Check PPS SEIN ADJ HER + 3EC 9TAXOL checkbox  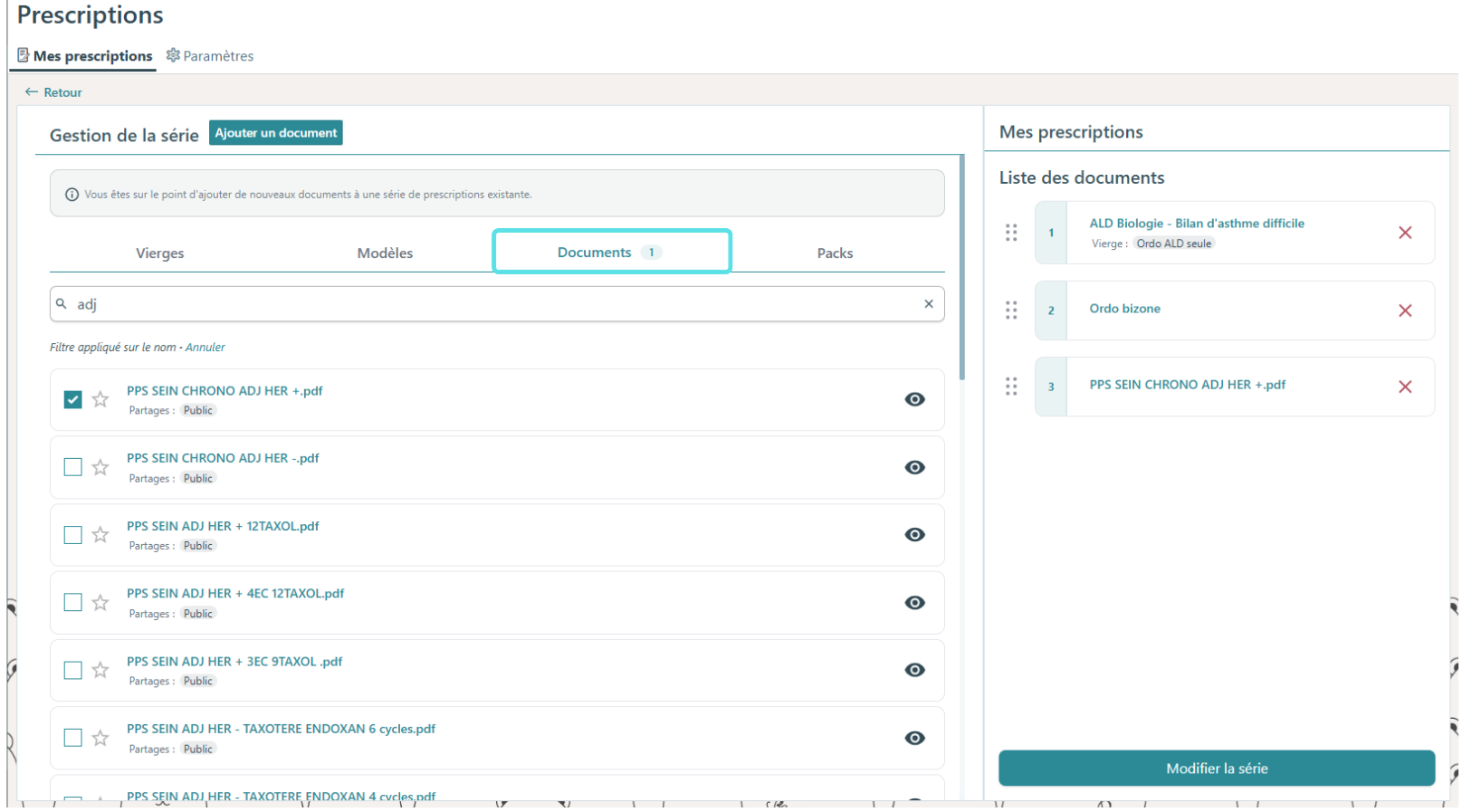73,670
